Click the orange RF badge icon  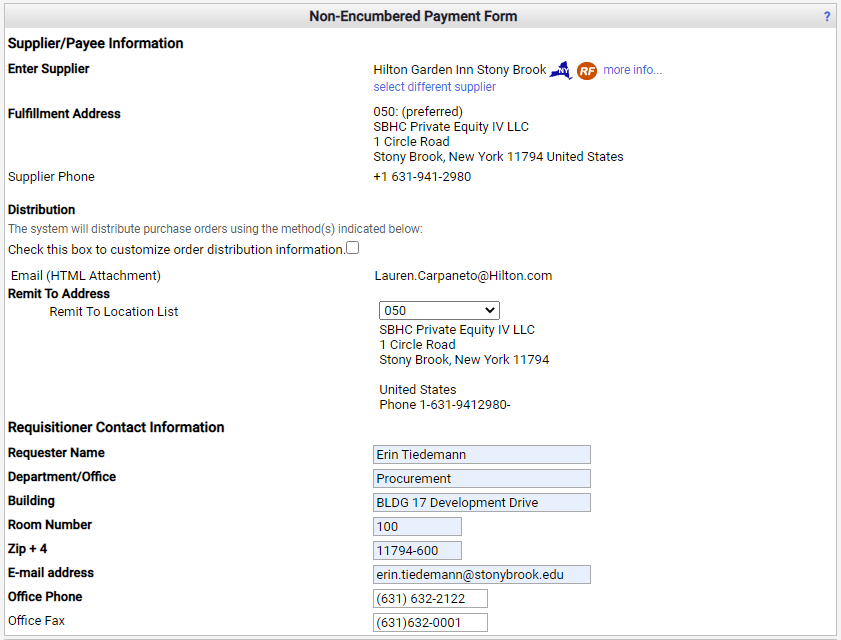(x=587, y=71)
